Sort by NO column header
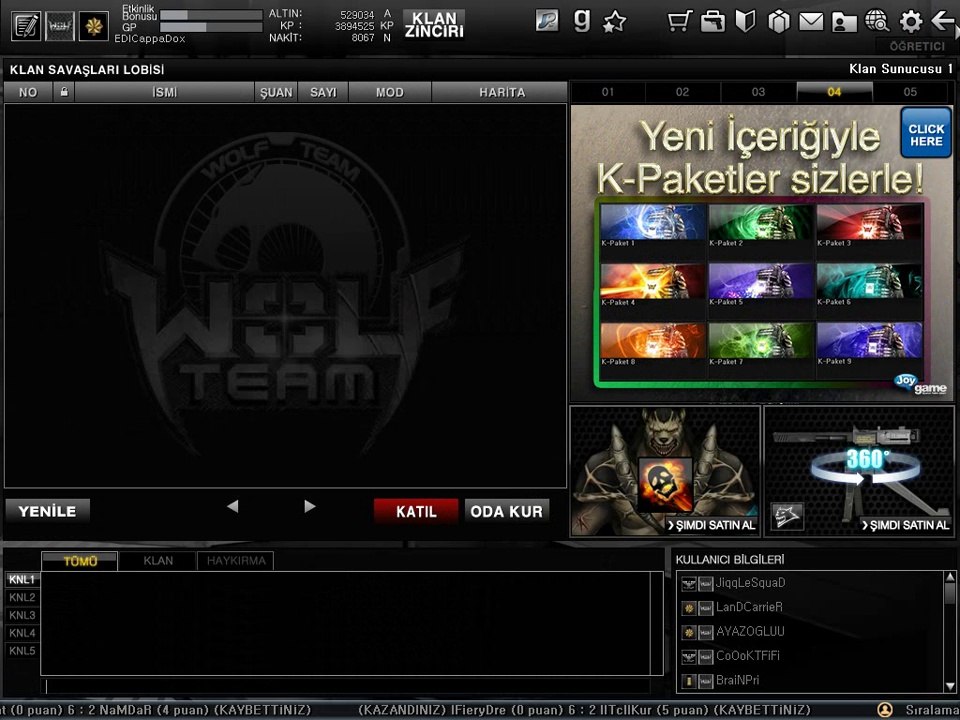The width and height of the screenshot is (960, 720). (x=28, y=92)
